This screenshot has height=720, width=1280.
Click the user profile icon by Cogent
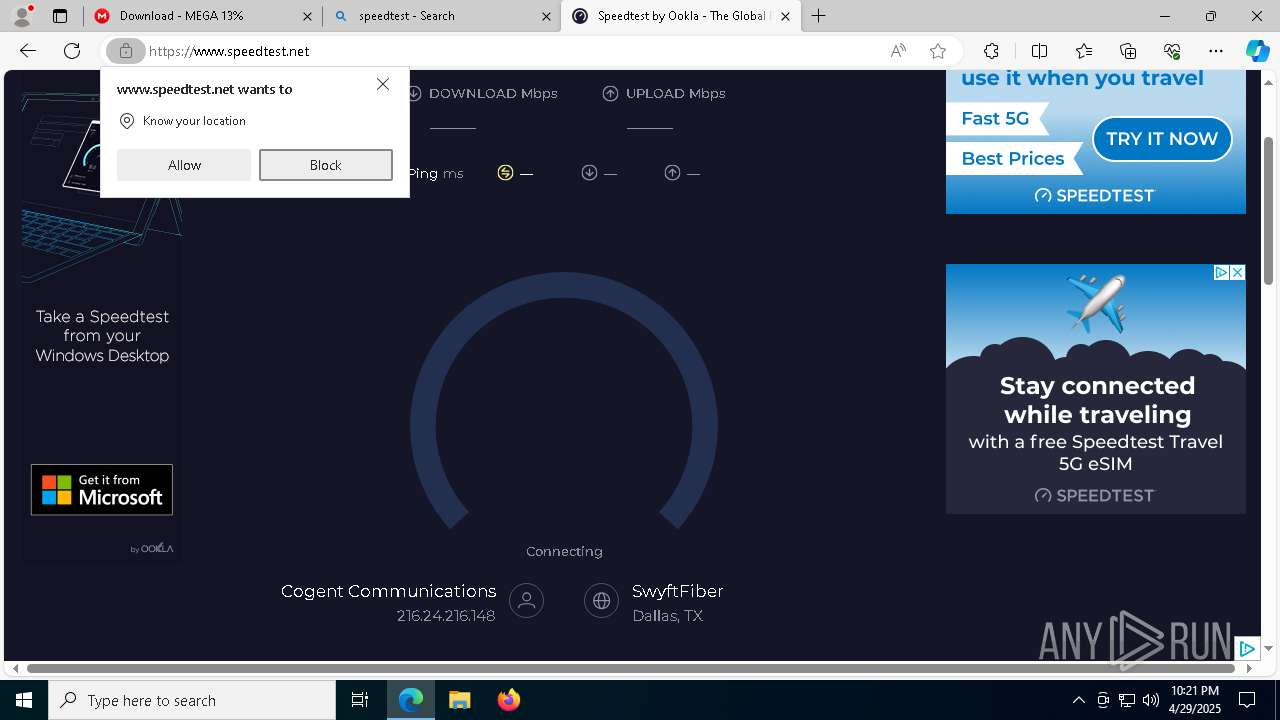click(526, 601)
